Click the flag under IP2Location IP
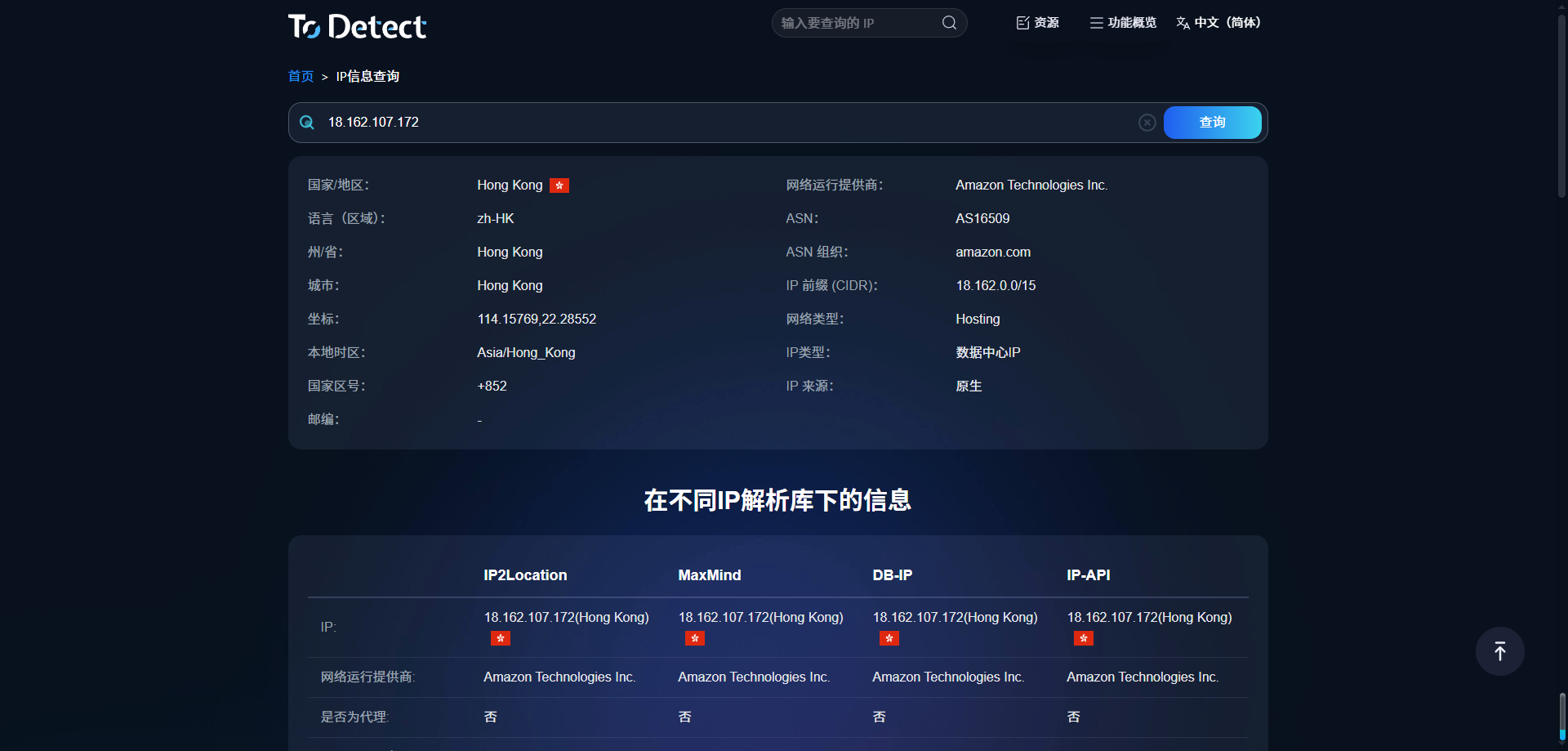The height and width of the screenshot is (751, 1568). tap(501, 638)
